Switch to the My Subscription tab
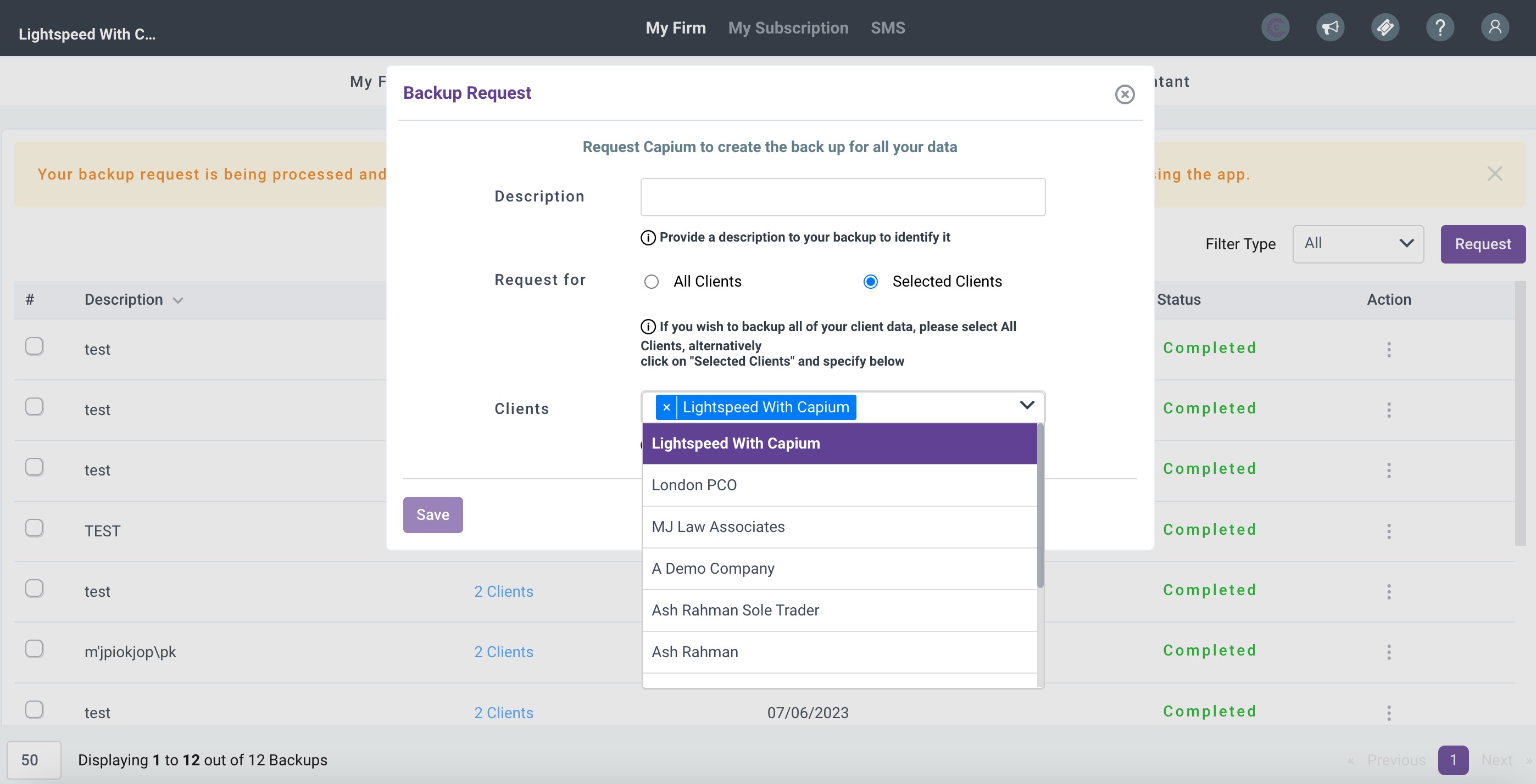Image resolution: width=1536 pixels, height=784 pixels. [788, 28]
